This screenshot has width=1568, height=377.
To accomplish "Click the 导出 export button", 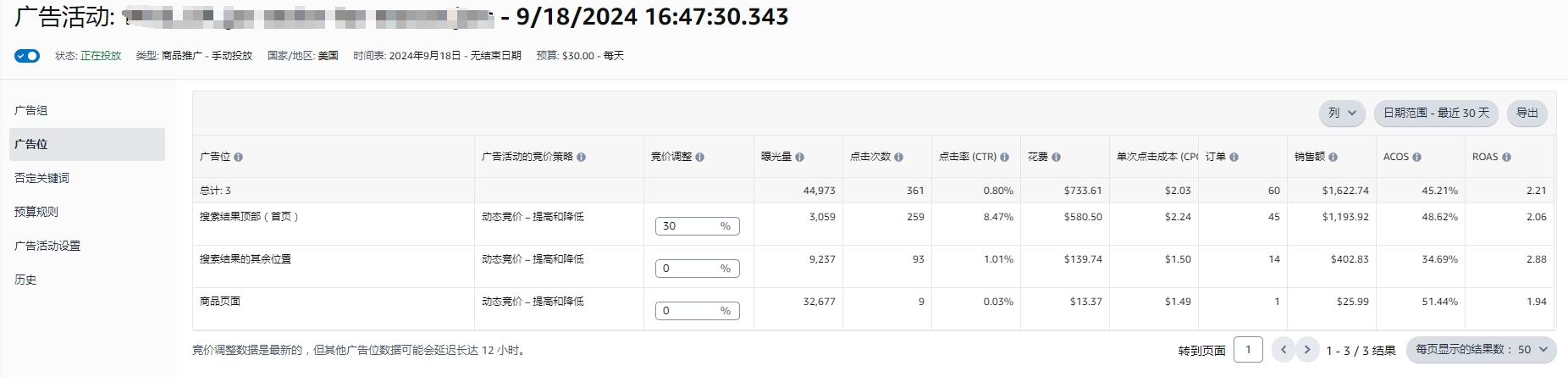I will 1527,113.
